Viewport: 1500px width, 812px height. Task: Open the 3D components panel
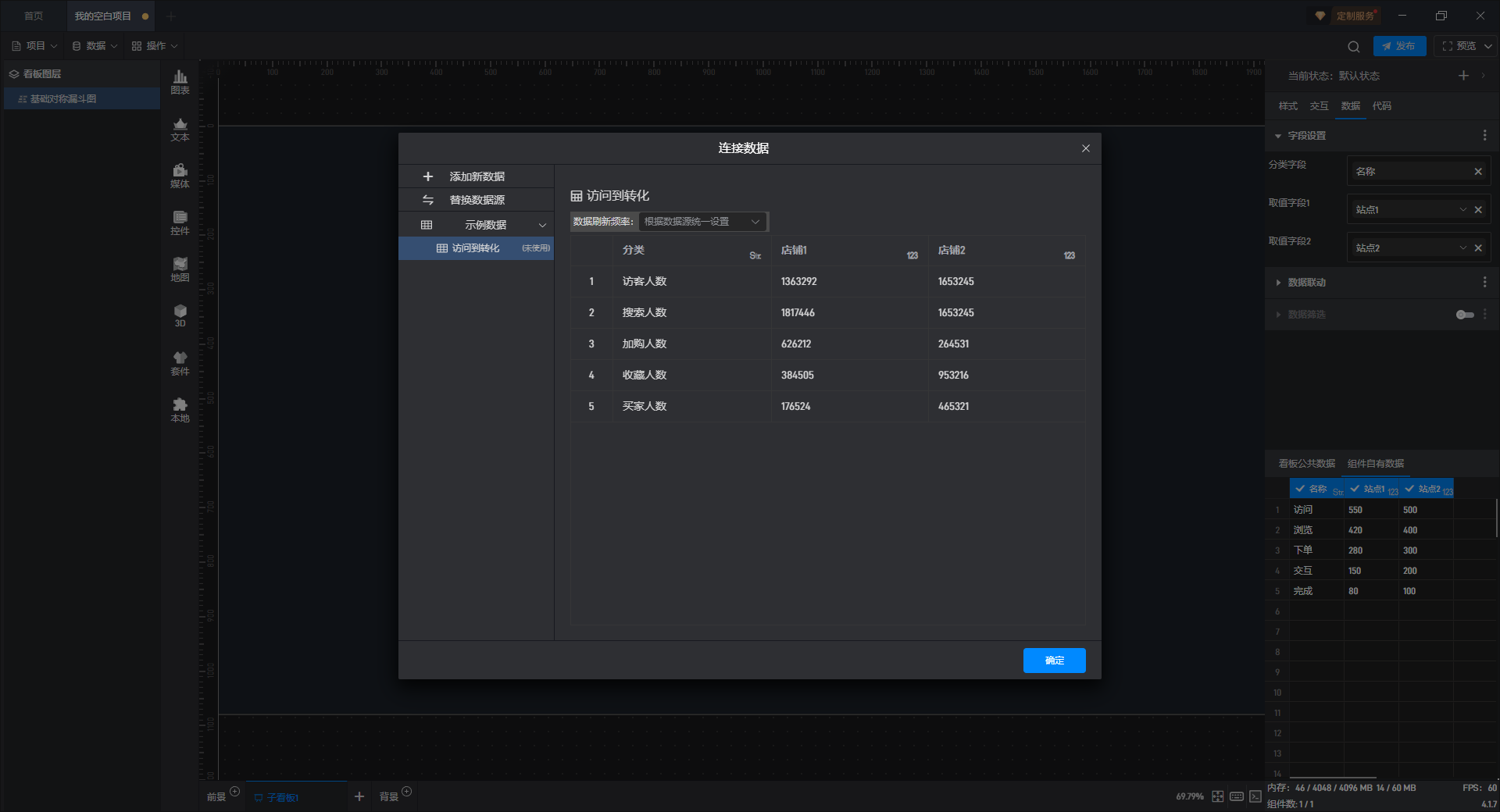180,315
